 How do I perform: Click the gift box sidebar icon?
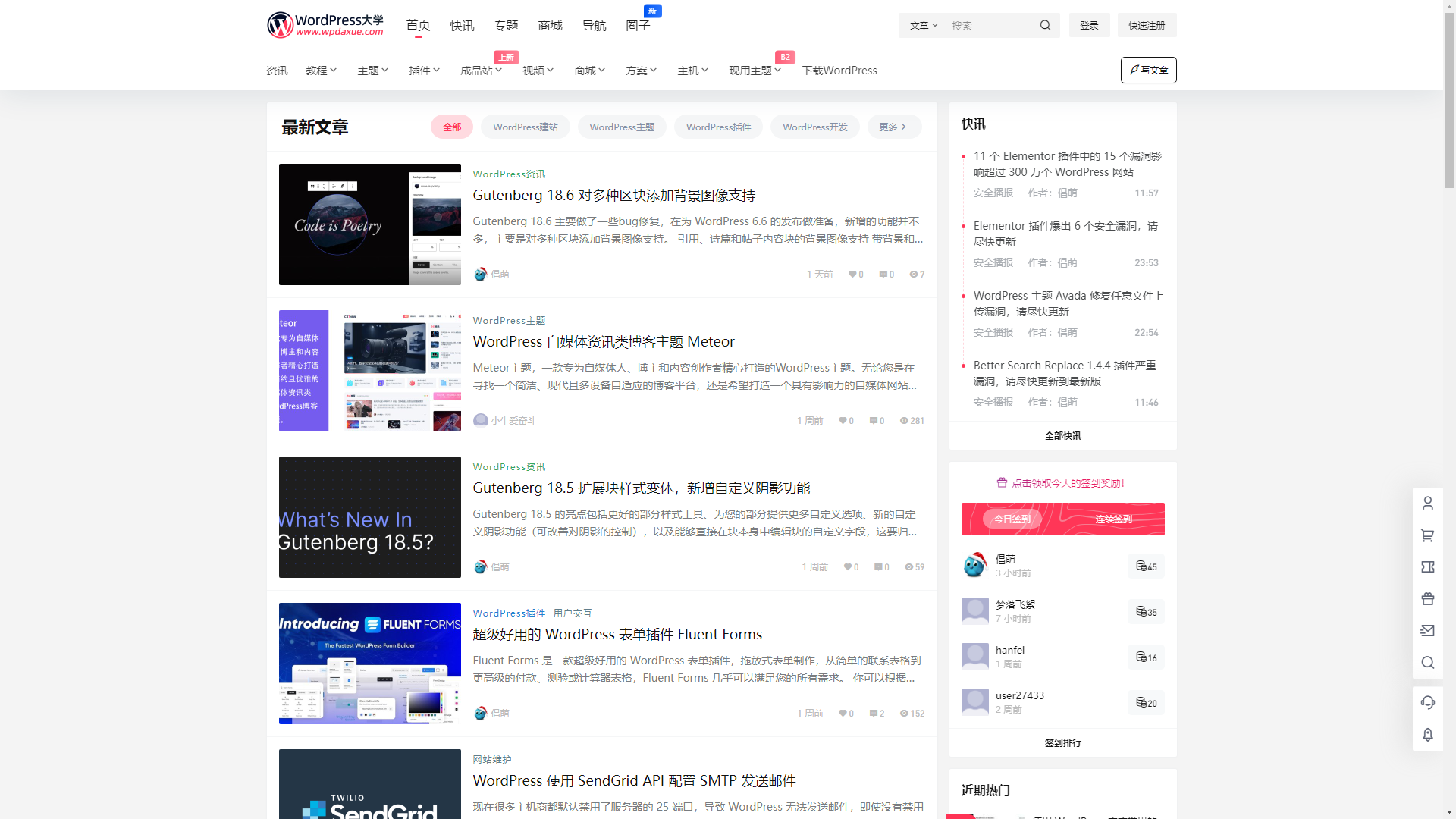pos(1427,599)
